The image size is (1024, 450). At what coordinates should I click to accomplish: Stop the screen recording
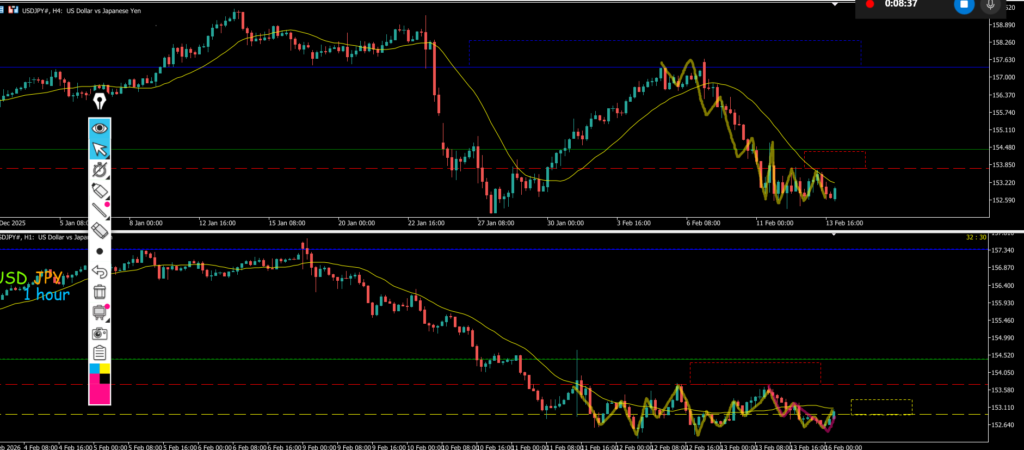[964, 5]
